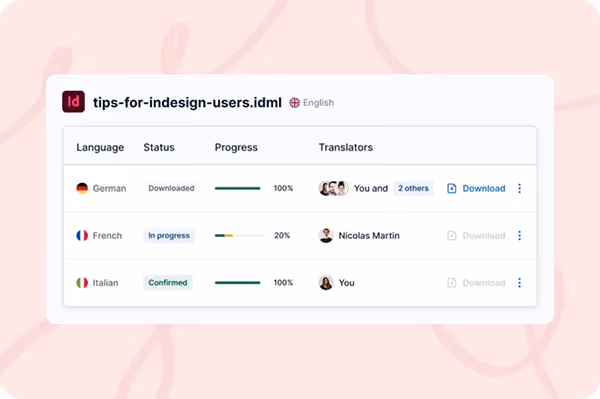Click the 100% value in German row
The image size is (600, 399).
point(283,188)
